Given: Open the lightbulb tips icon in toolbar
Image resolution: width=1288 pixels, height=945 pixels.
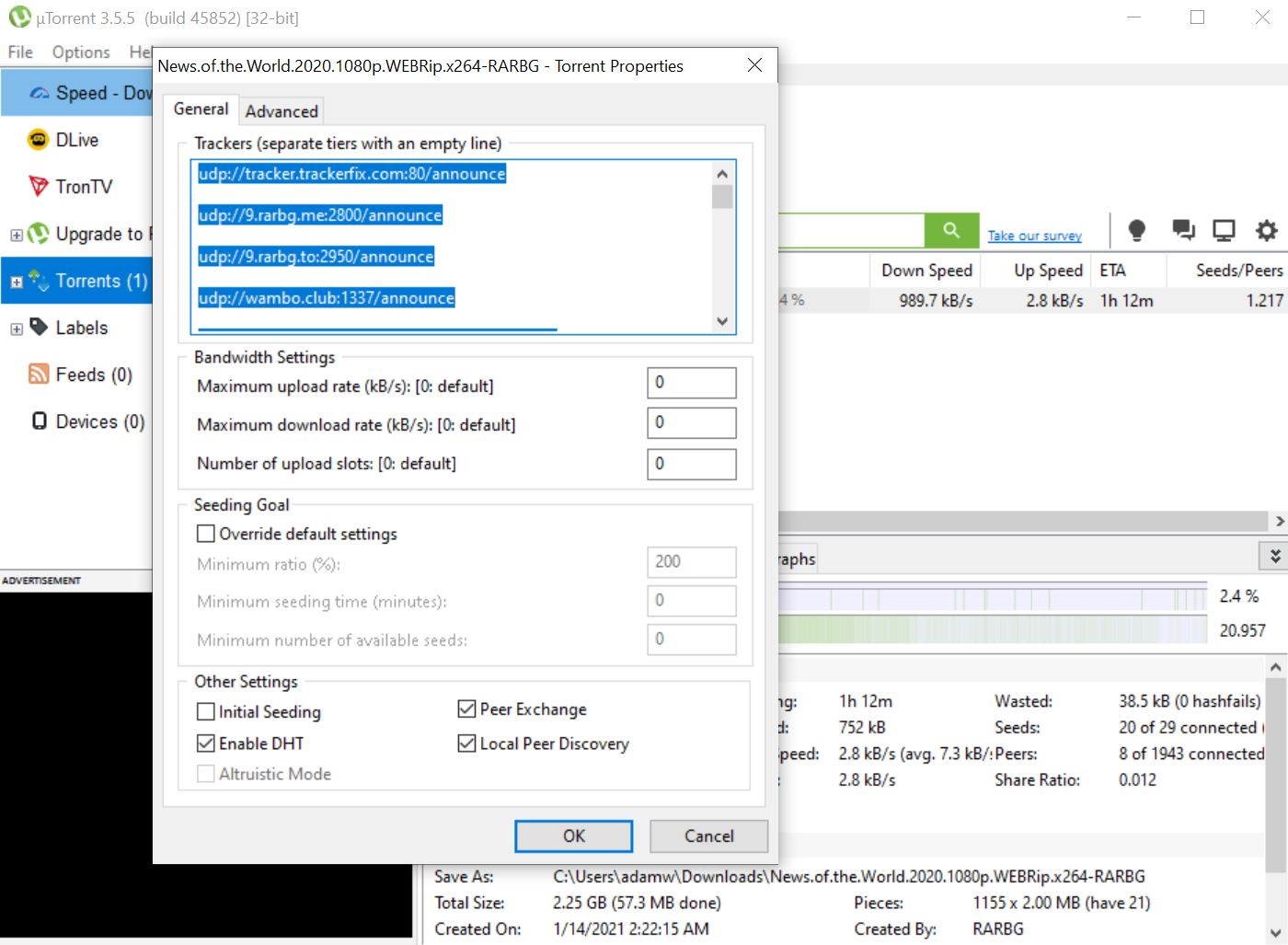Looking at the screenshot, I should point(1137,230).
